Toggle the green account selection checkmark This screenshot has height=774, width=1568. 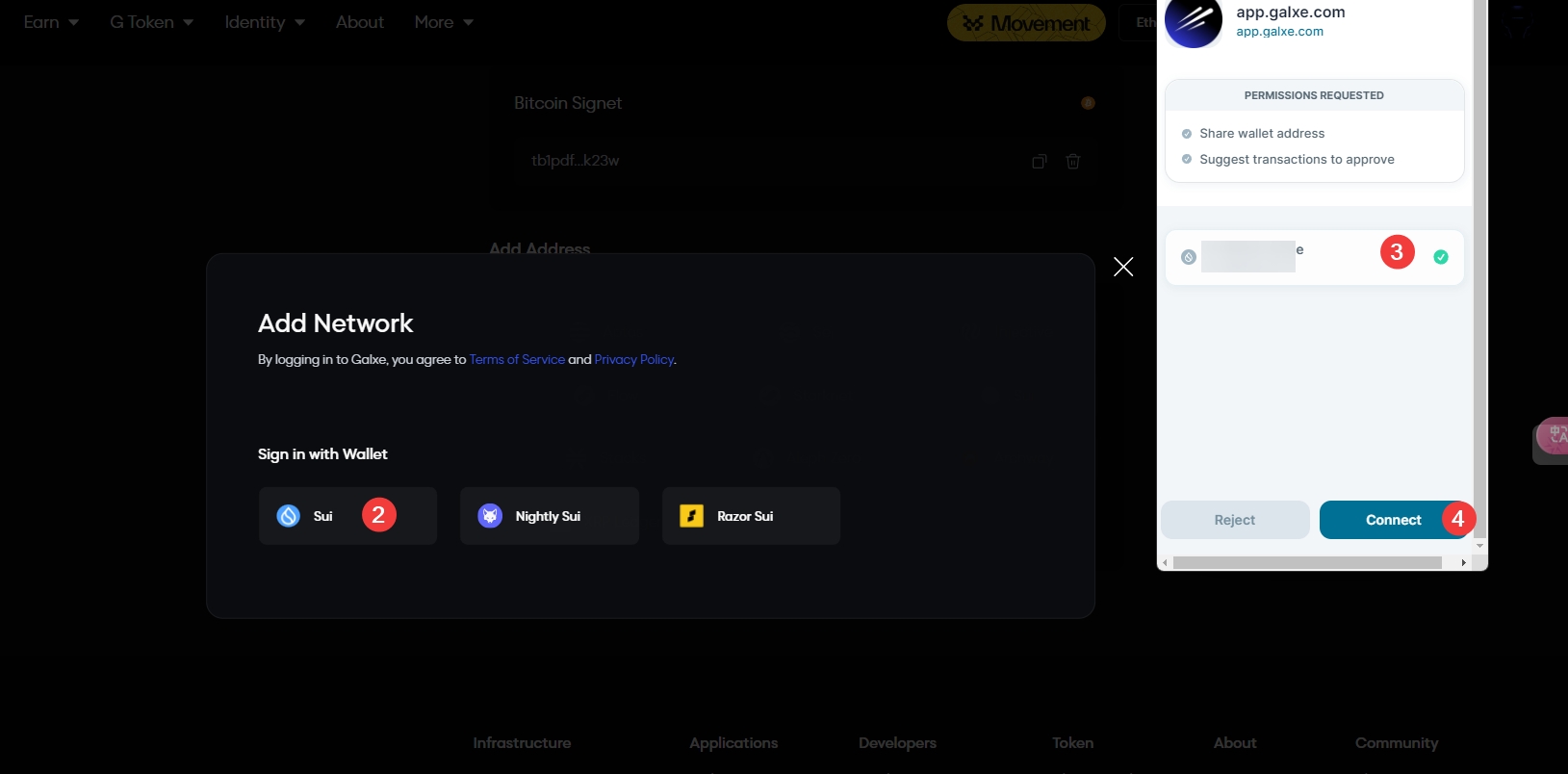(x=1441, y=257)
